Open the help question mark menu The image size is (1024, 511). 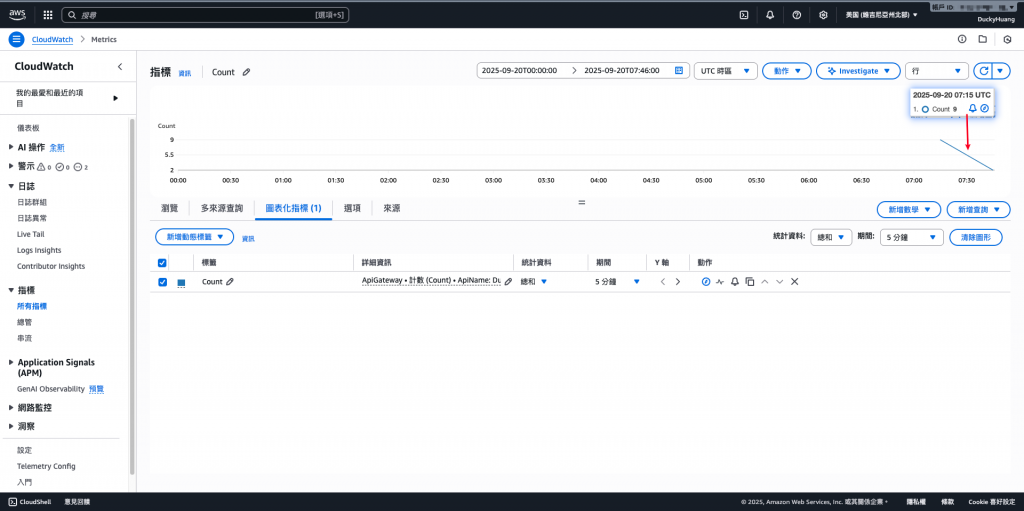(x=797, y=15)
